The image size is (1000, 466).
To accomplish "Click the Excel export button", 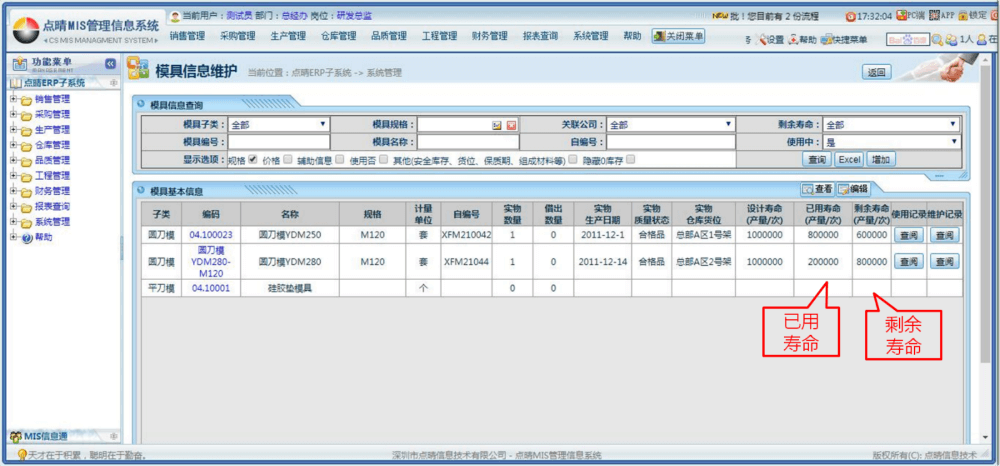I will point(849,159).
